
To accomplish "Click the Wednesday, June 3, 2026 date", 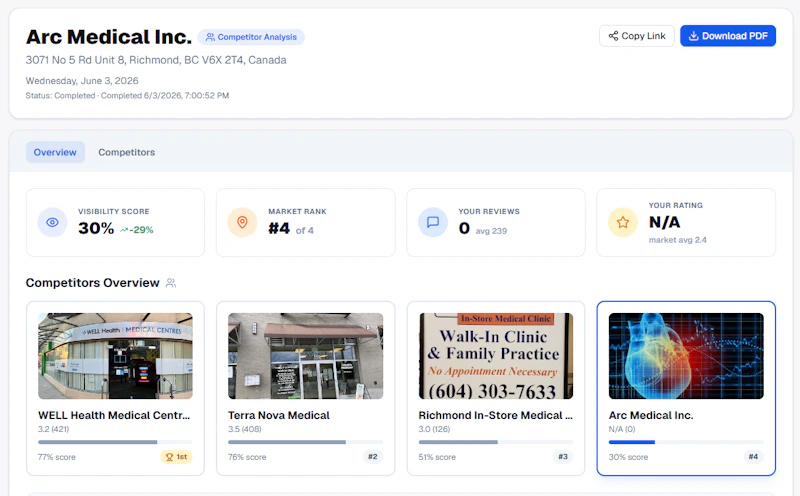I will [82, 81].
